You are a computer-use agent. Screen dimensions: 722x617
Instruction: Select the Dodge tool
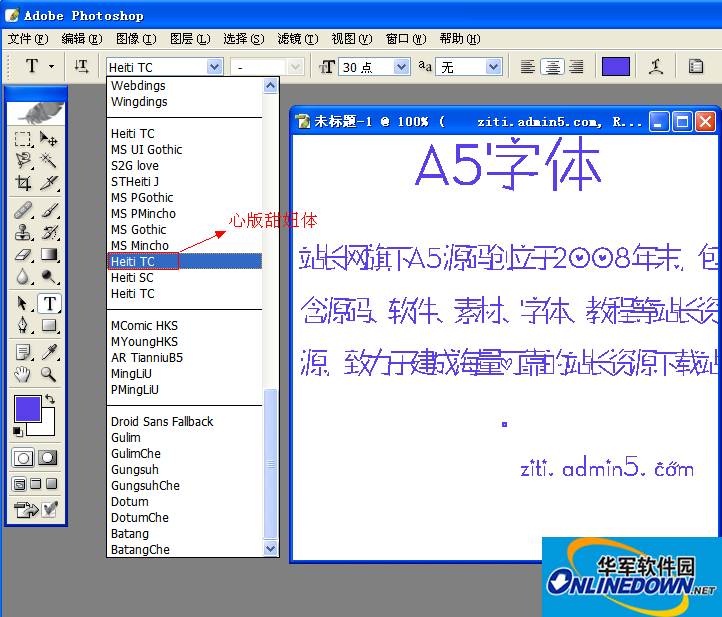click(48, 276)
